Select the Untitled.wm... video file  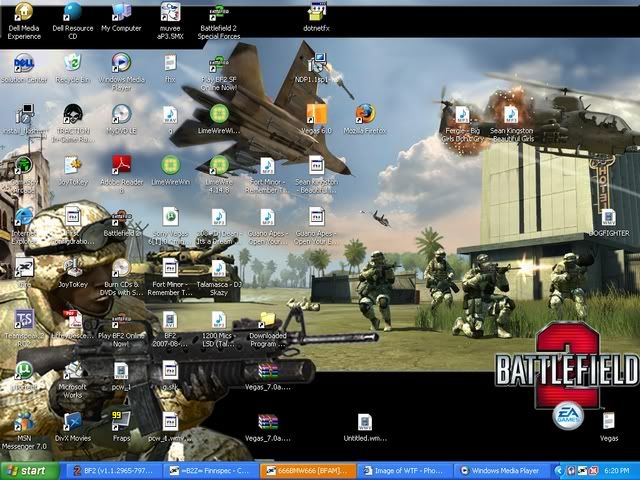click(x=365, y=427)
